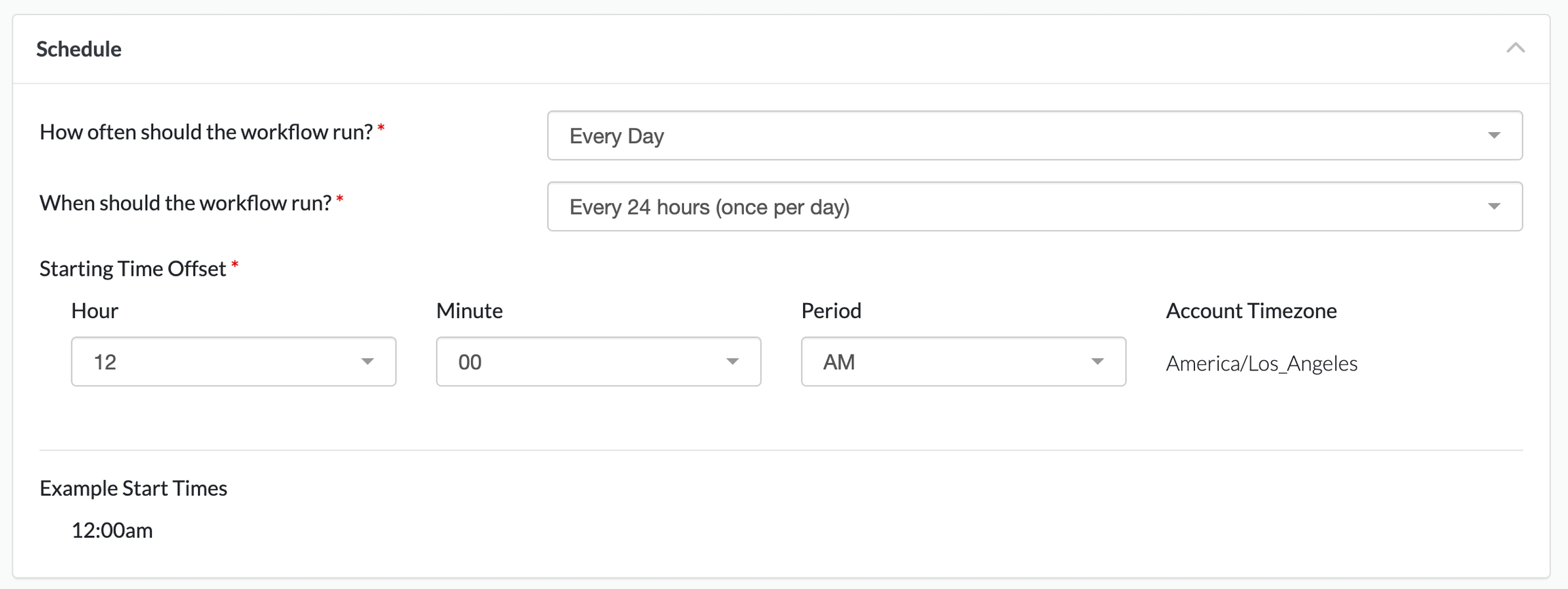1568x589 pixels.
Task: Click the Account Timezone heading
Action: coord(1251,311)
